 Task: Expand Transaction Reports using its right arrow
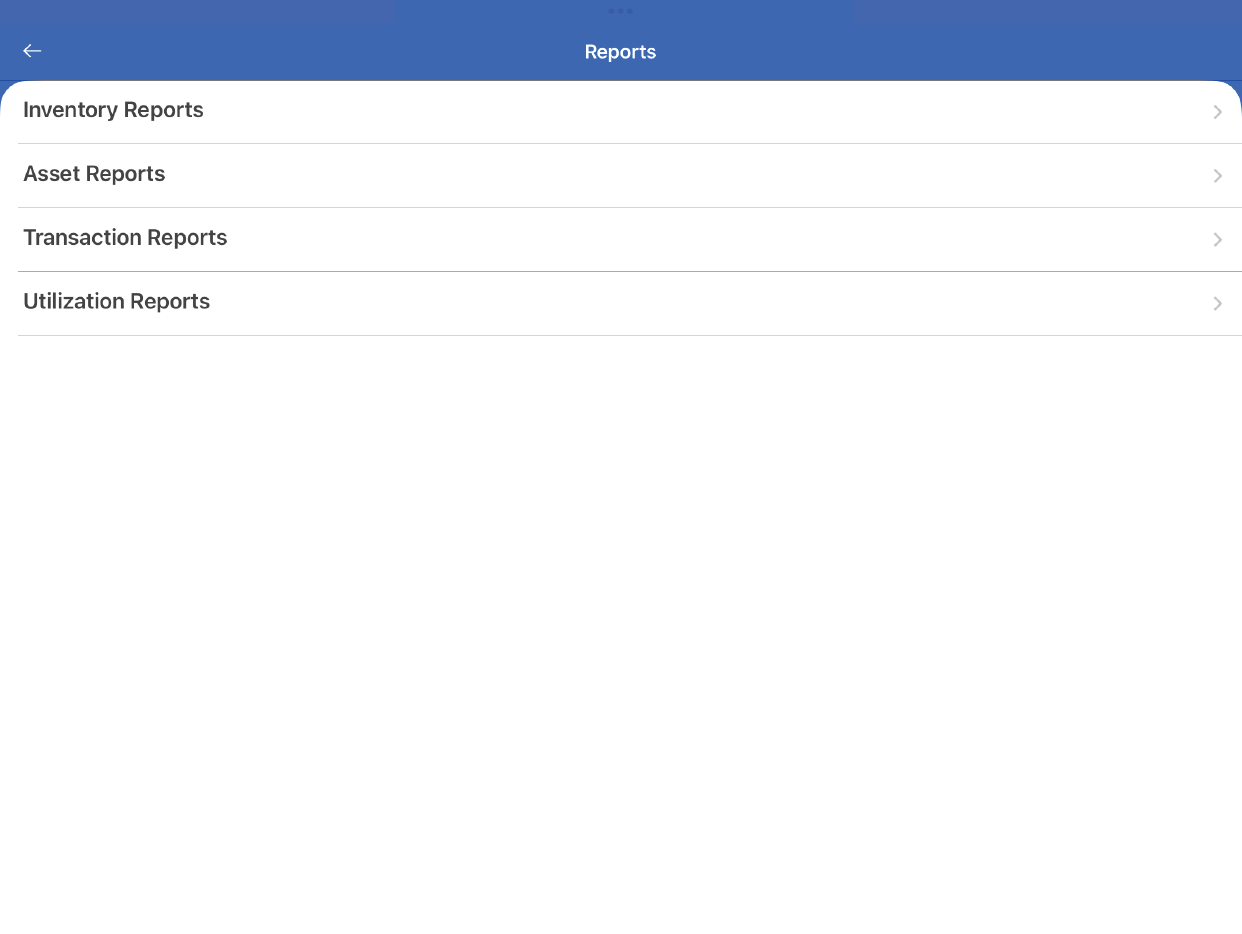[x=1217, y=240]
